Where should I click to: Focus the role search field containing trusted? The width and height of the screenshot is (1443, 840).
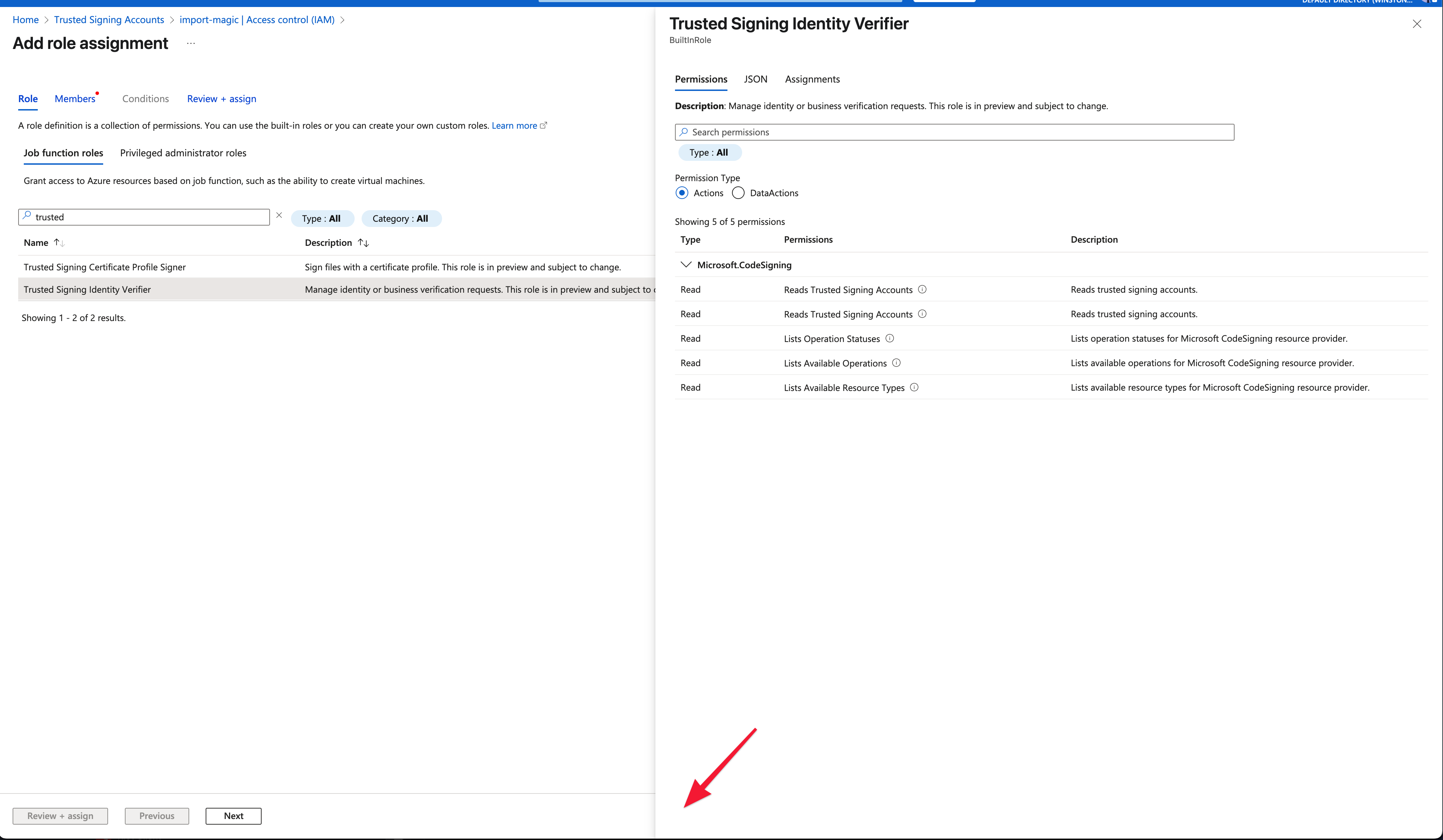[144, 217]
